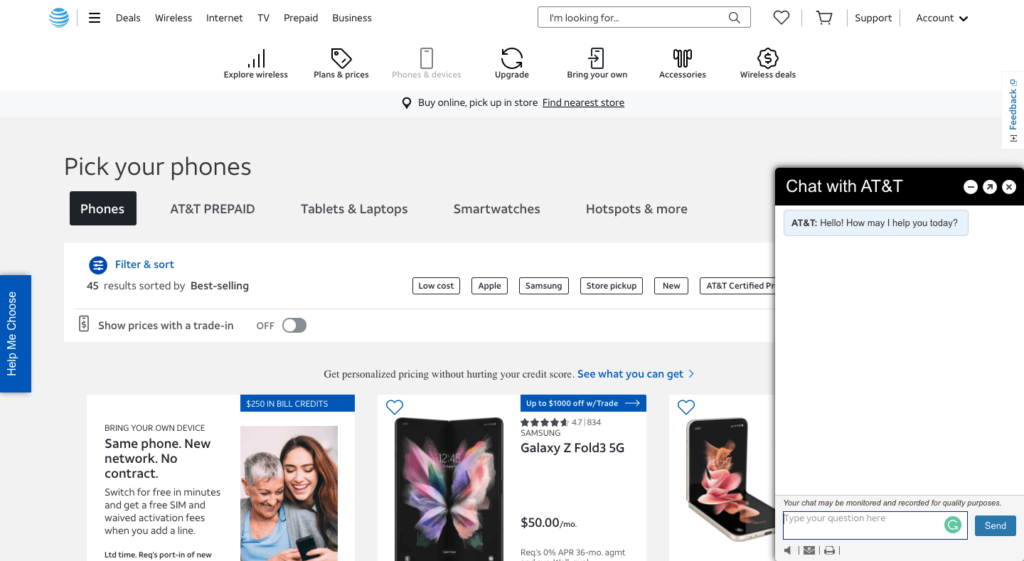
Task: Open the Wireless menu
Action: [173, 18]
